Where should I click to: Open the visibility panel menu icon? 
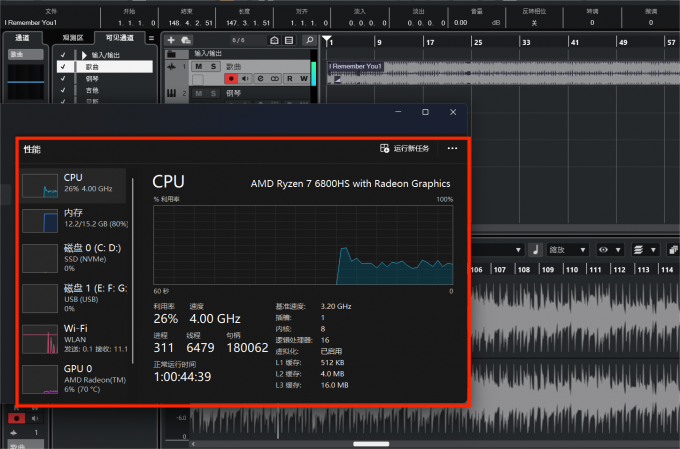[x=151, y=38]
